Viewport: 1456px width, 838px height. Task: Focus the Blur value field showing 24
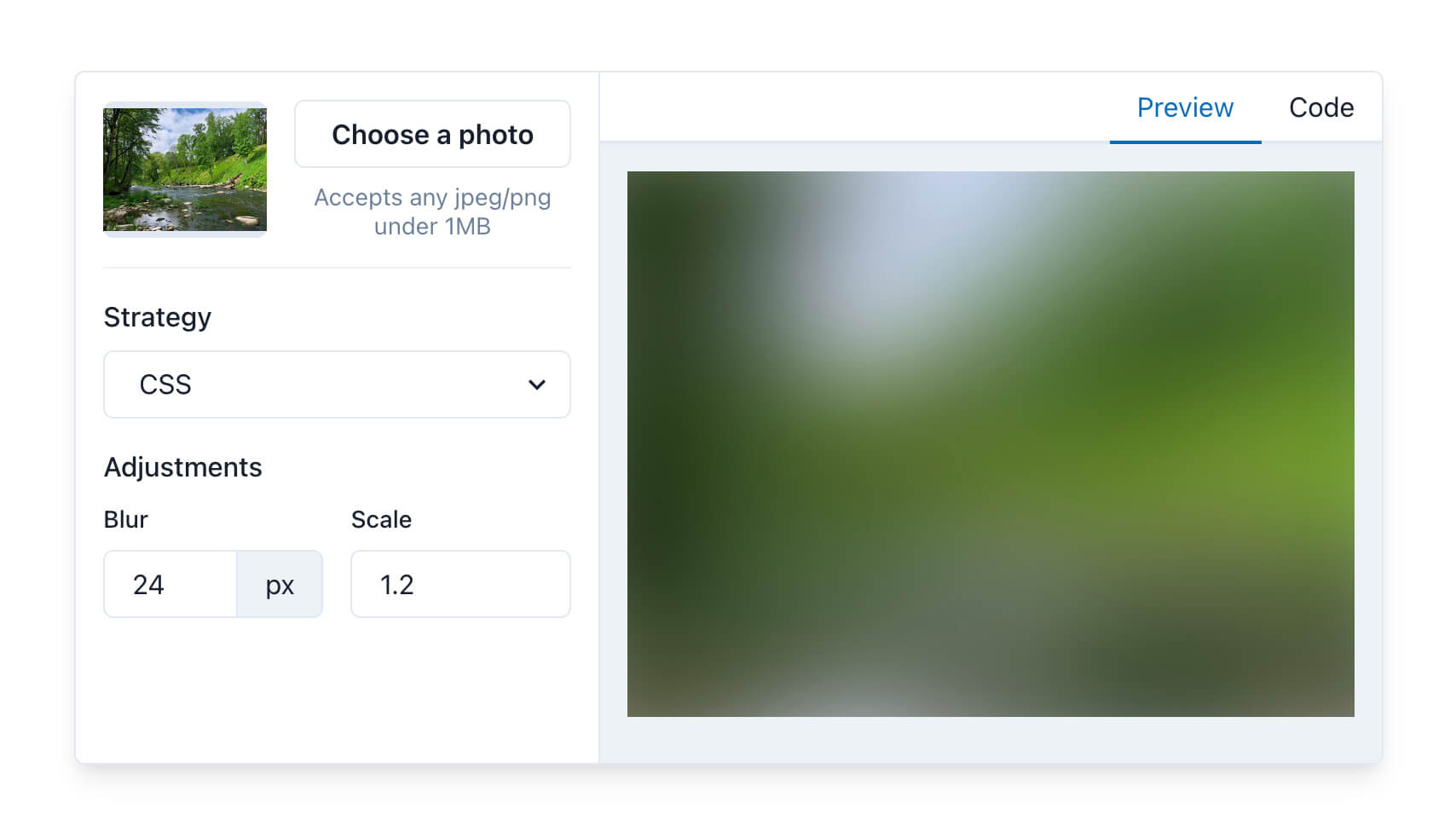click(x=170, y=584)
